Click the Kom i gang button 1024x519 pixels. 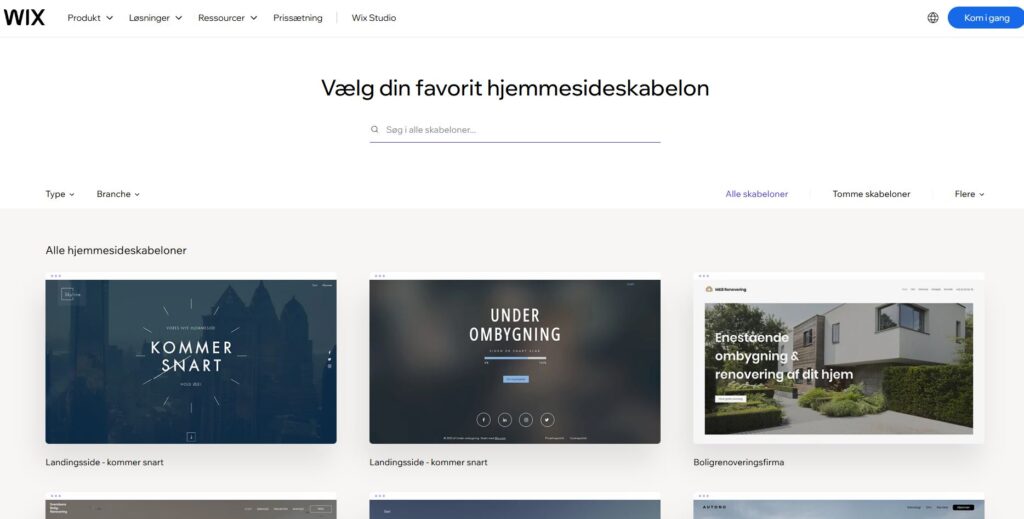(x=986, y=18)
